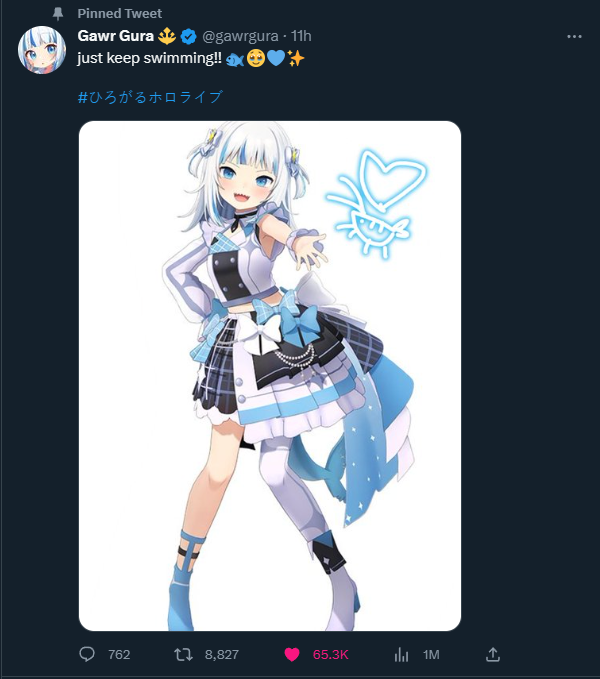This screenshot has height=679, width=600.
Task: Click the blue verified checkmark badge
Action: click(188, 36)
